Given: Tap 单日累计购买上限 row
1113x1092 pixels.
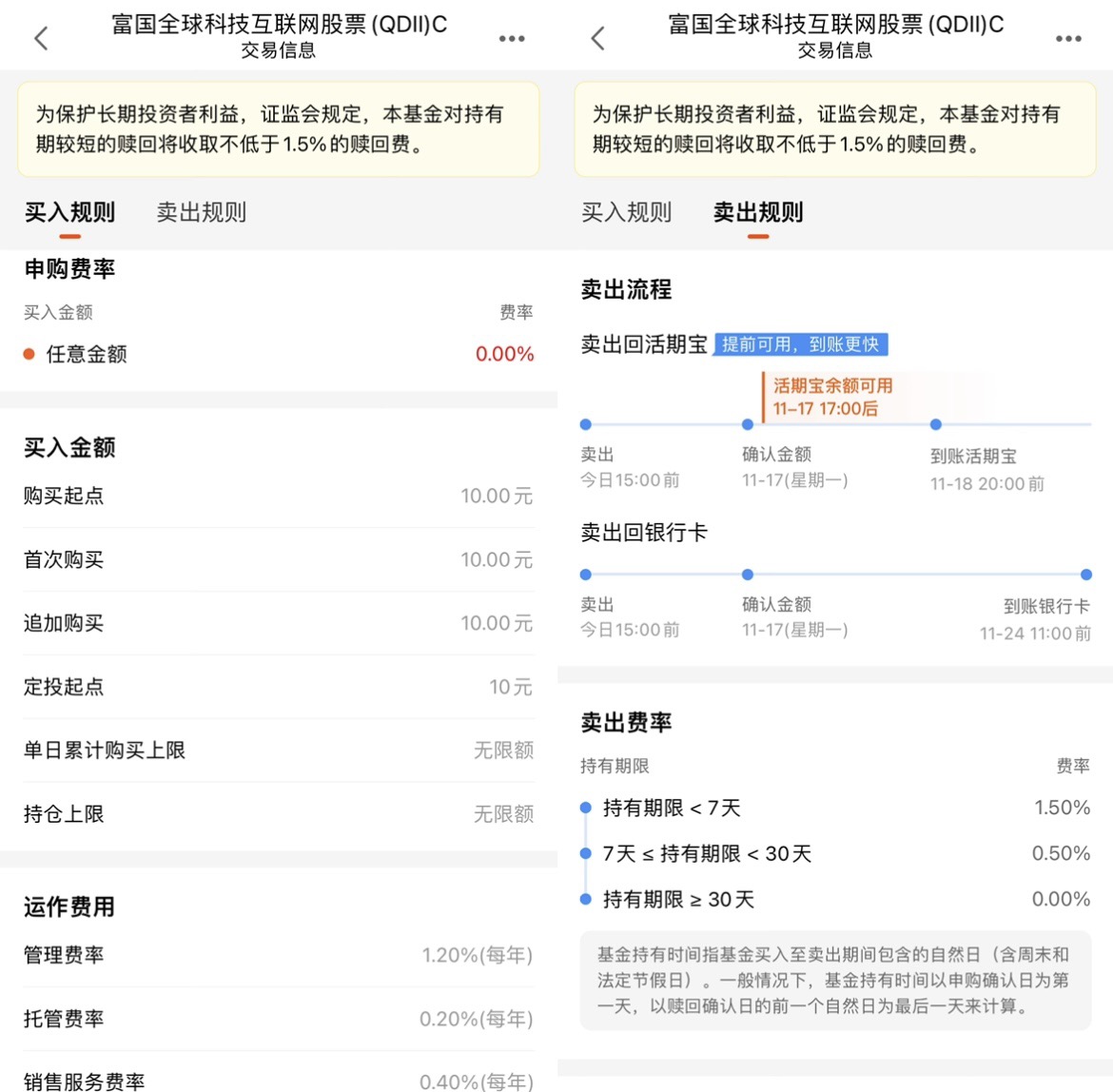Looking at the screenshot, I should tap(278, 750).
